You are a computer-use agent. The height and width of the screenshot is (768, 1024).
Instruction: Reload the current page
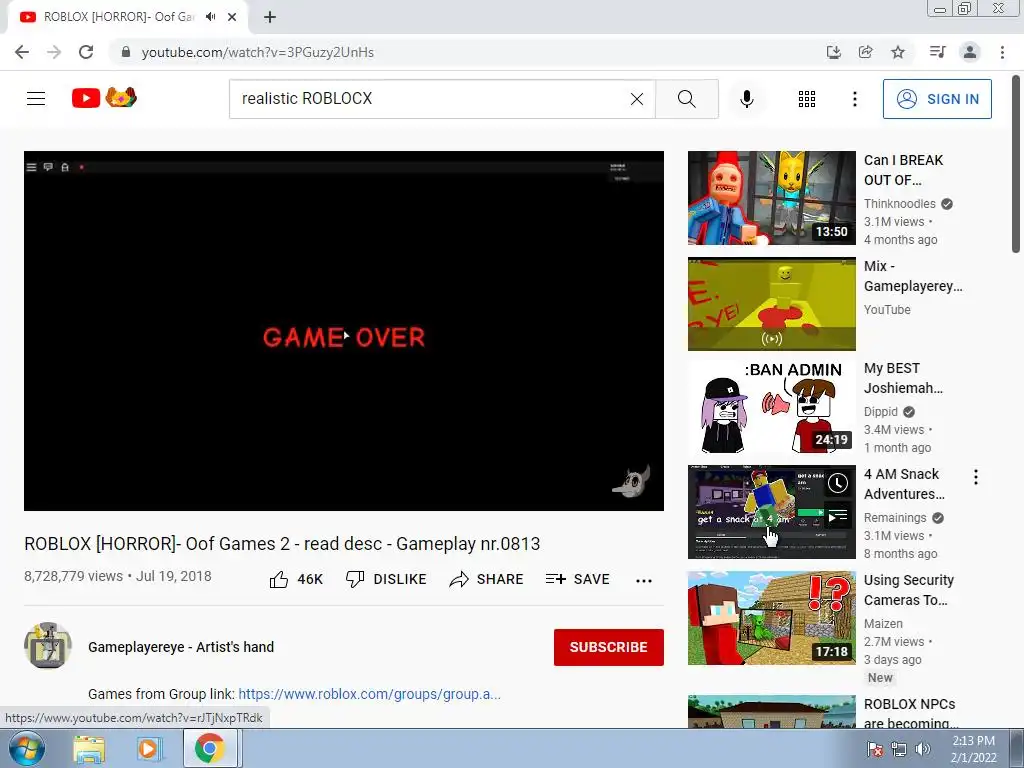coord(86,52)
